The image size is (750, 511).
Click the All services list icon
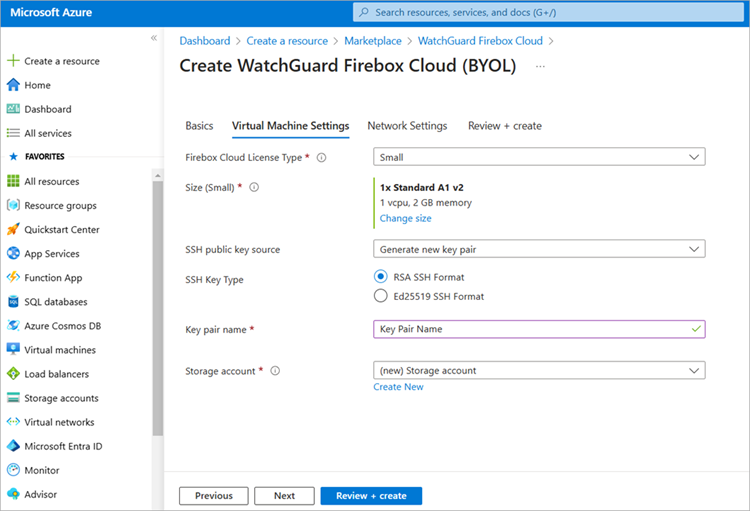point(13,133)
